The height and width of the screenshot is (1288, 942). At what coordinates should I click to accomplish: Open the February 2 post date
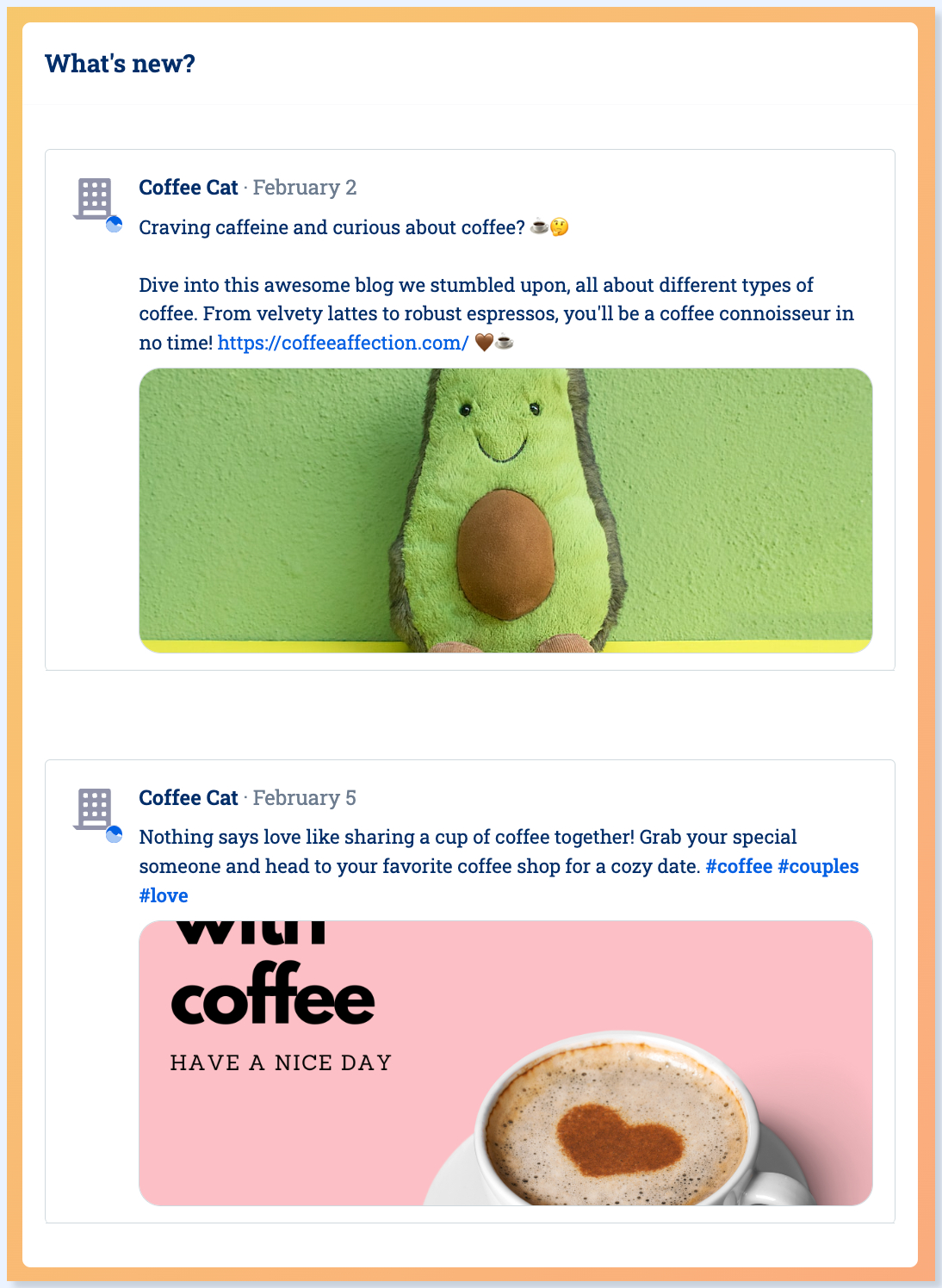[x=305, y=188]
